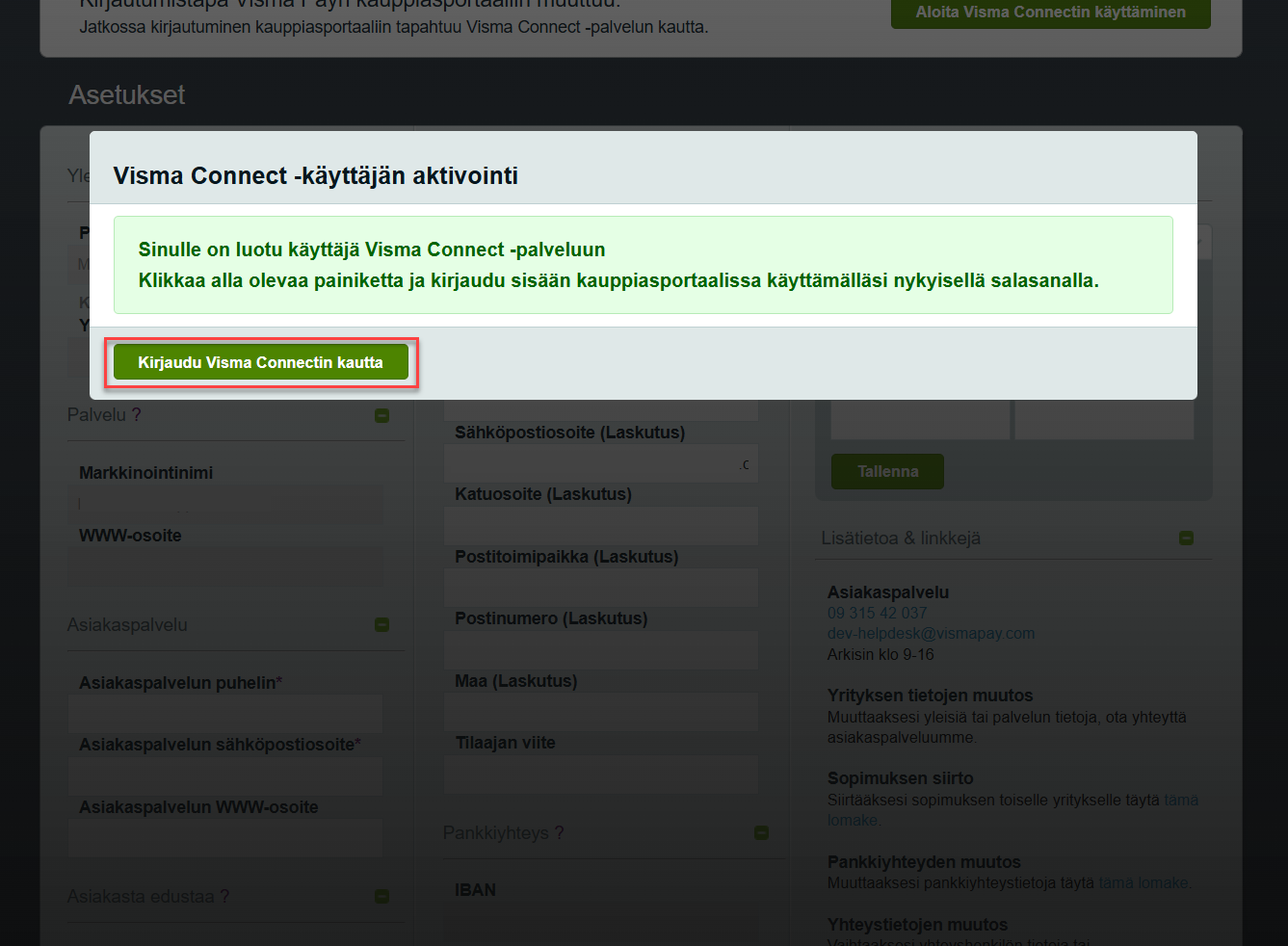1288x946 pixels.
Task: Focus the Postitoimipaikka (Laskutus) field
Action: (x=601, y=588)
